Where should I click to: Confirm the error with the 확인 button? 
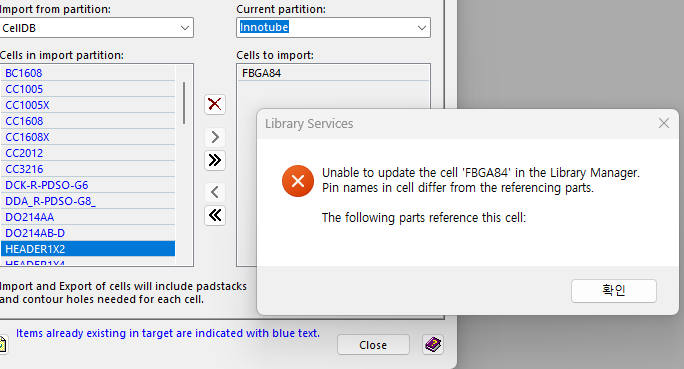(x=613, y=290)
